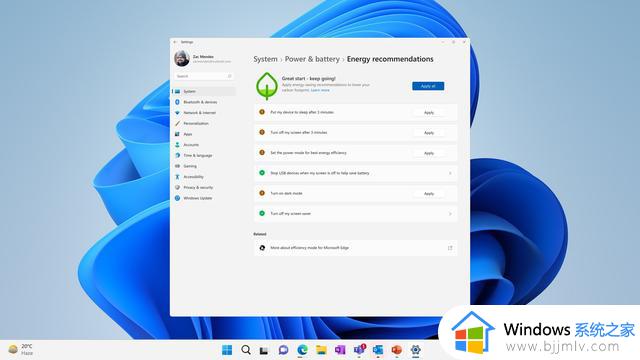The height and width of the screenshot is (360, 640).
Task: Open the System category in sidebar
Action: (x=204, y=91)
